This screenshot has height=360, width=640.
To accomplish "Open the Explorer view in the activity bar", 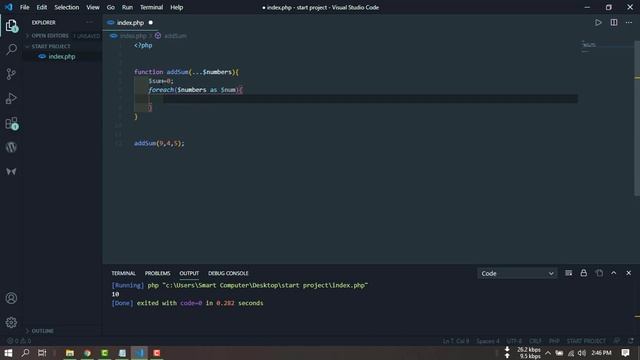I will click(x=11, y=26).
